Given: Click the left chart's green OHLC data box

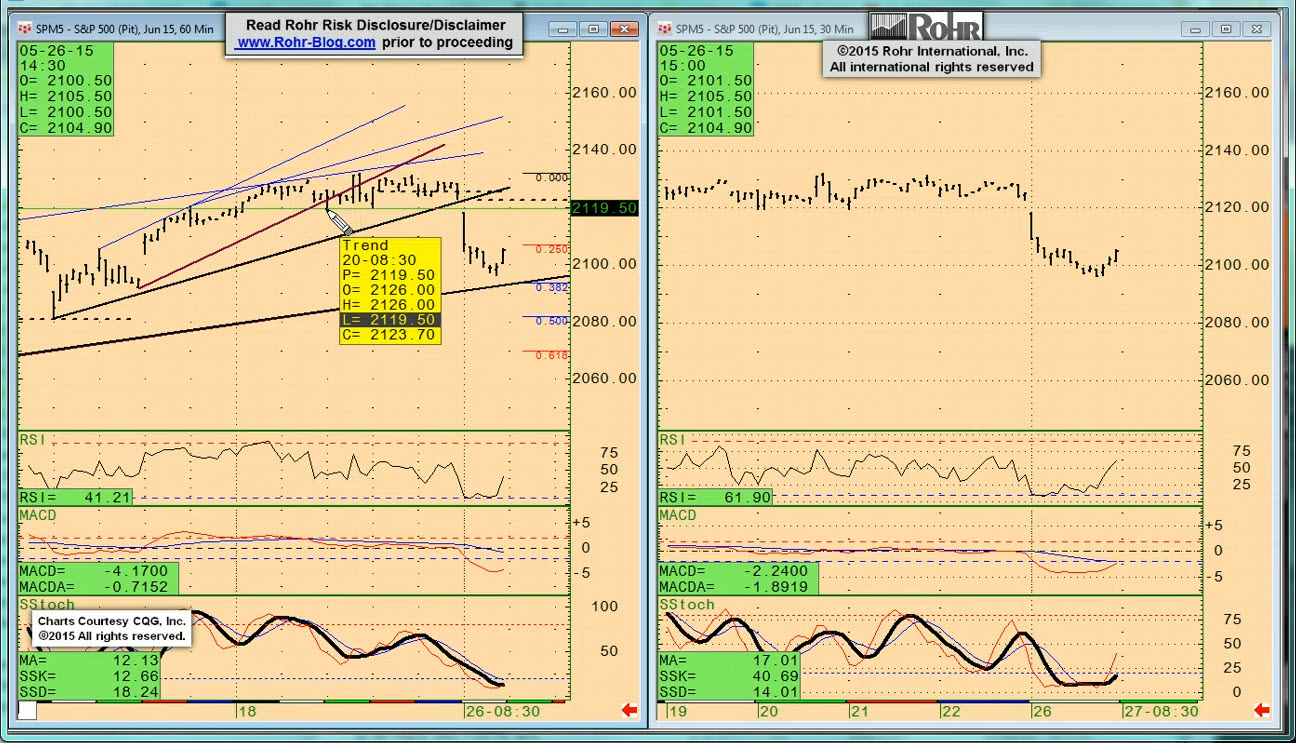Looking at the screenshot, I should pyautogui.click(x=66, y=89).
